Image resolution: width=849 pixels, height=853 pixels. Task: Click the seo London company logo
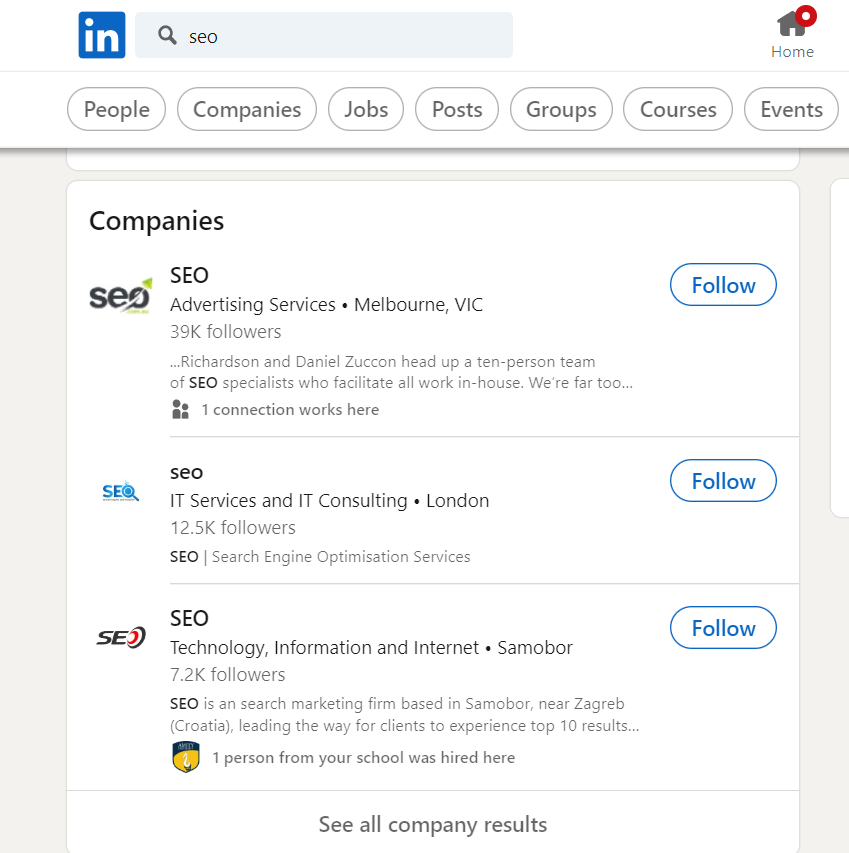tap(120, 491)
